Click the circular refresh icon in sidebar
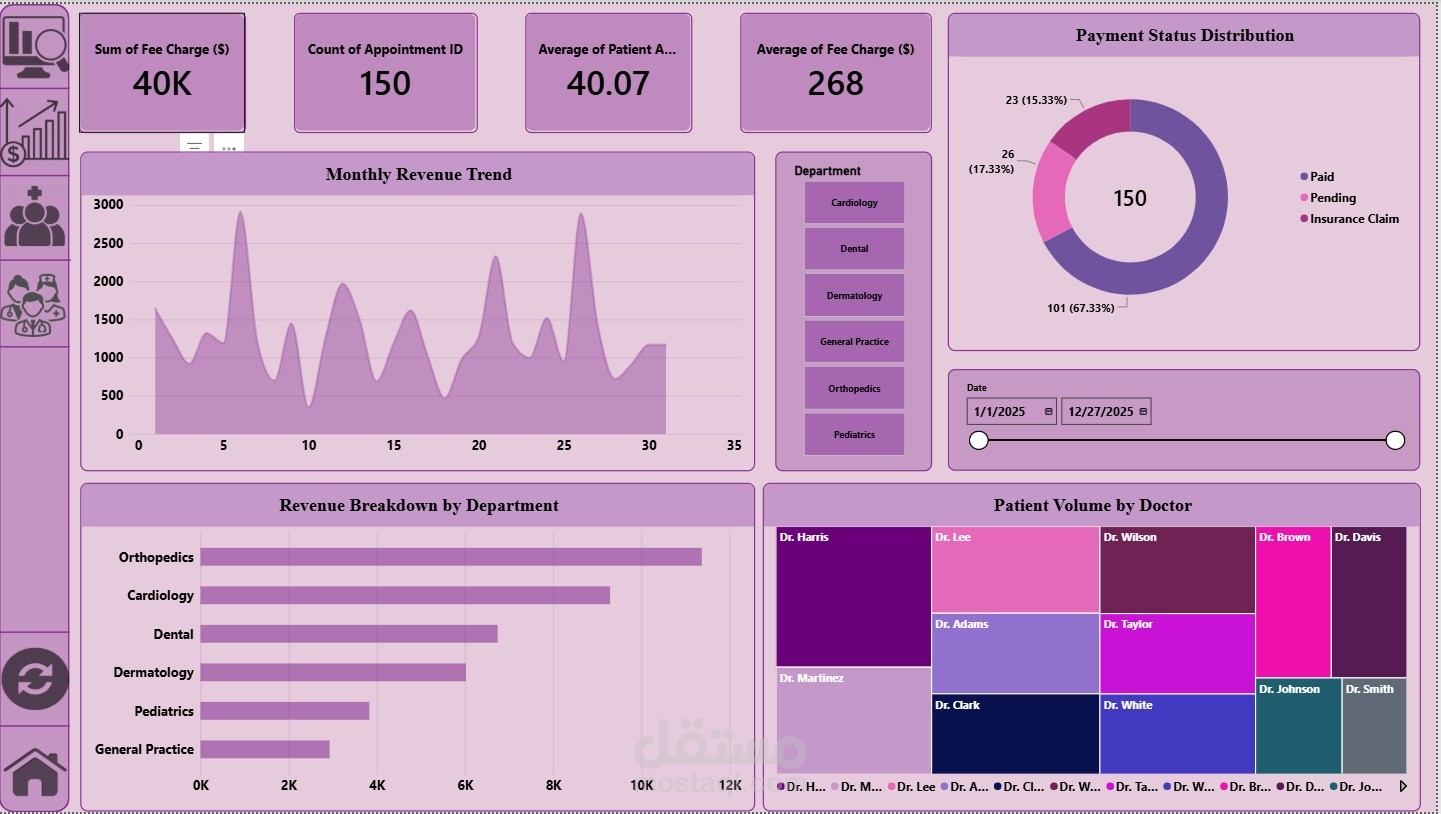The height and width of the screenshot is (814, 1441). pos(35,680)
